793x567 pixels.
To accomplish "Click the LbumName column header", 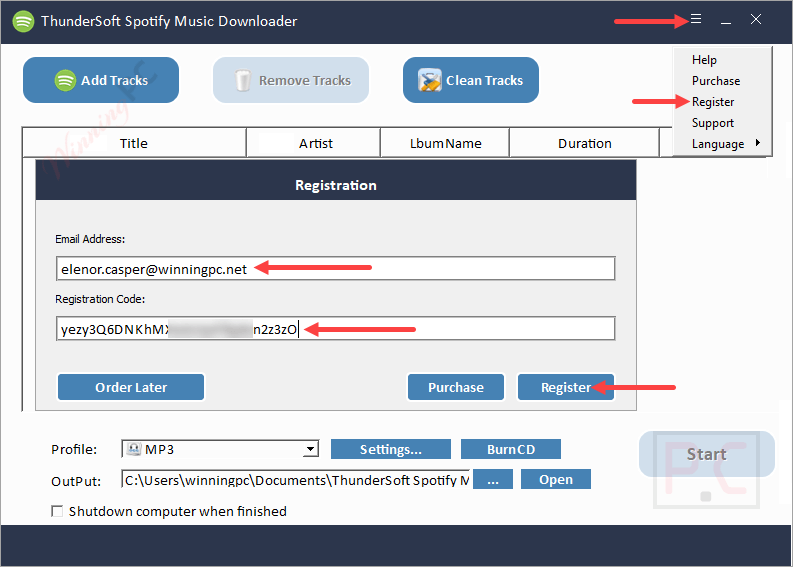I will (x=445, y=143).
